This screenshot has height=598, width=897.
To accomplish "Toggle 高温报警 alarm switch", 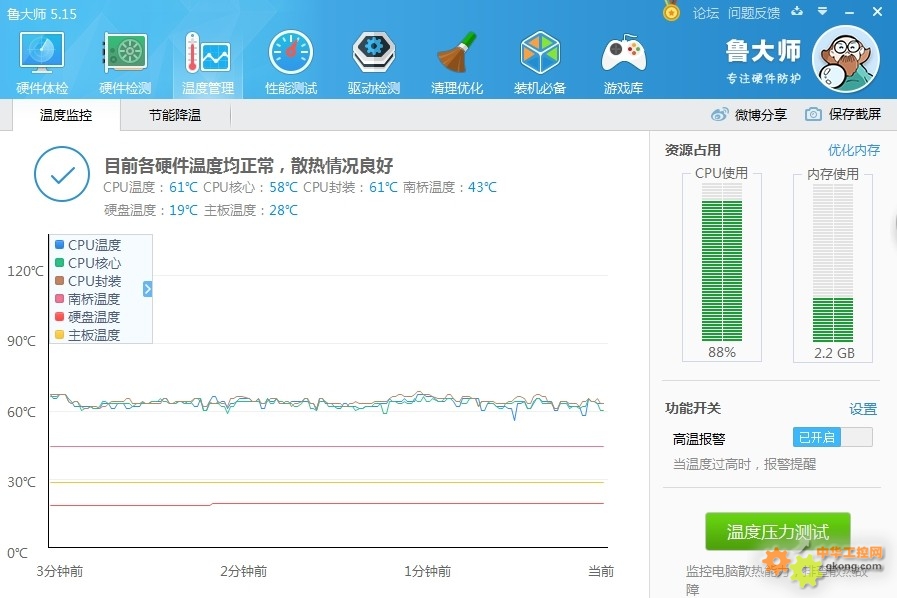I will pyautogui.click(x=832, y=437).
